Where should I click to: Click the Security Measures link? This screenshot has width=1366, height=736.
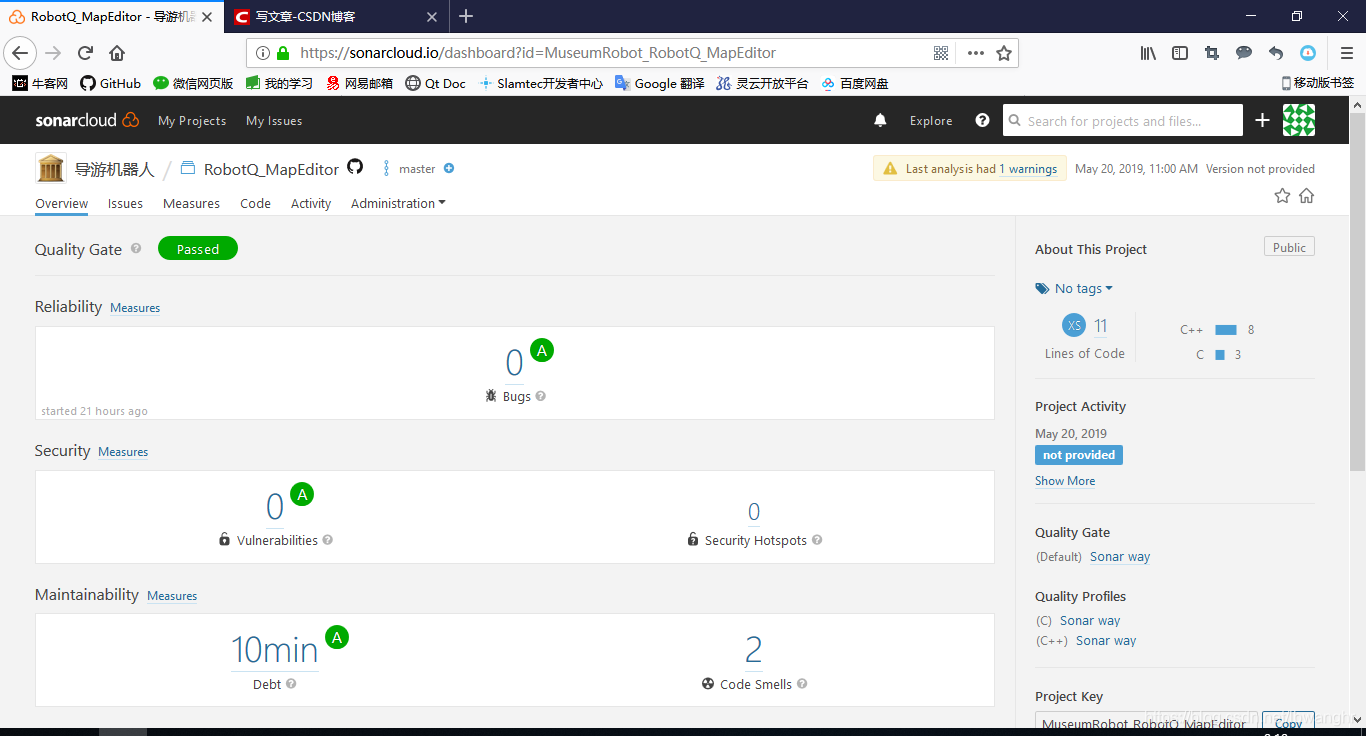[123, 452]
